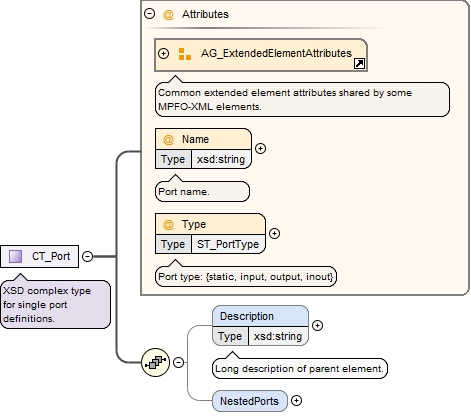This screenshot has height=417, width=471.
Task: Click the purple CT_Port complex type icon
Action: click(x=15, y=256)
